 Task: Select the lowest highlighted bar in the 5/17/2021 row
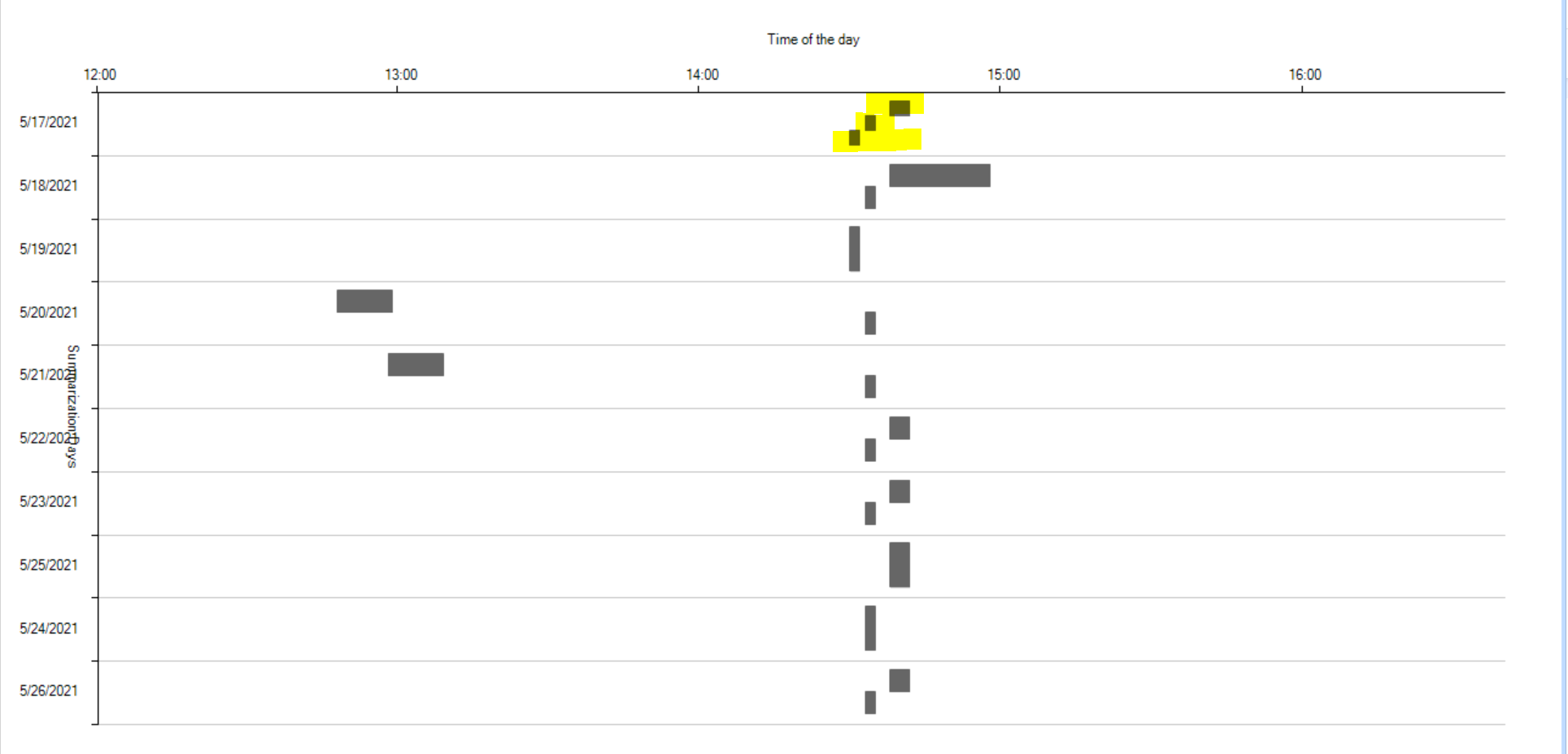[854, 137]
